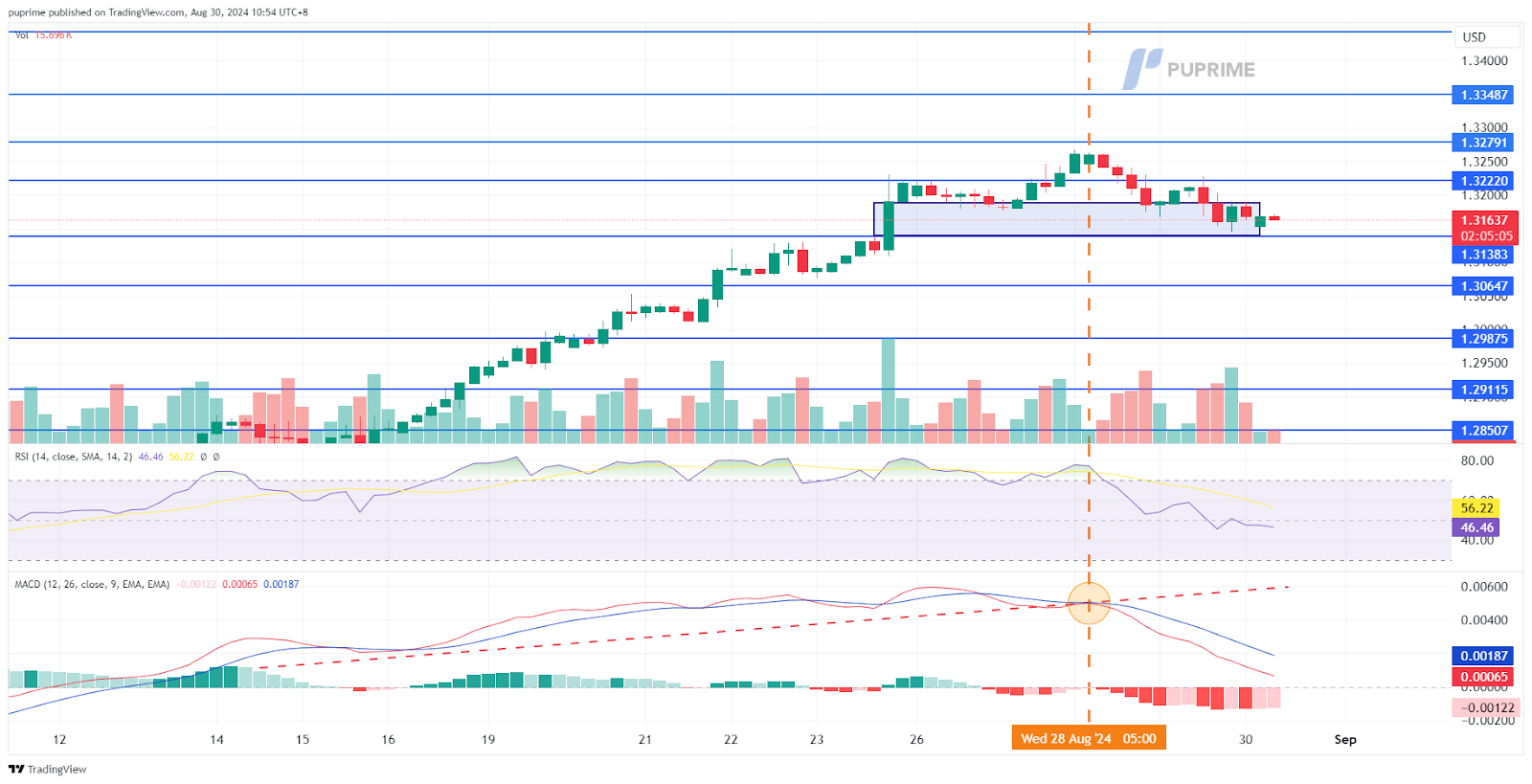
Task: Click the 21 date on time axis
Action: click(644, 739)
